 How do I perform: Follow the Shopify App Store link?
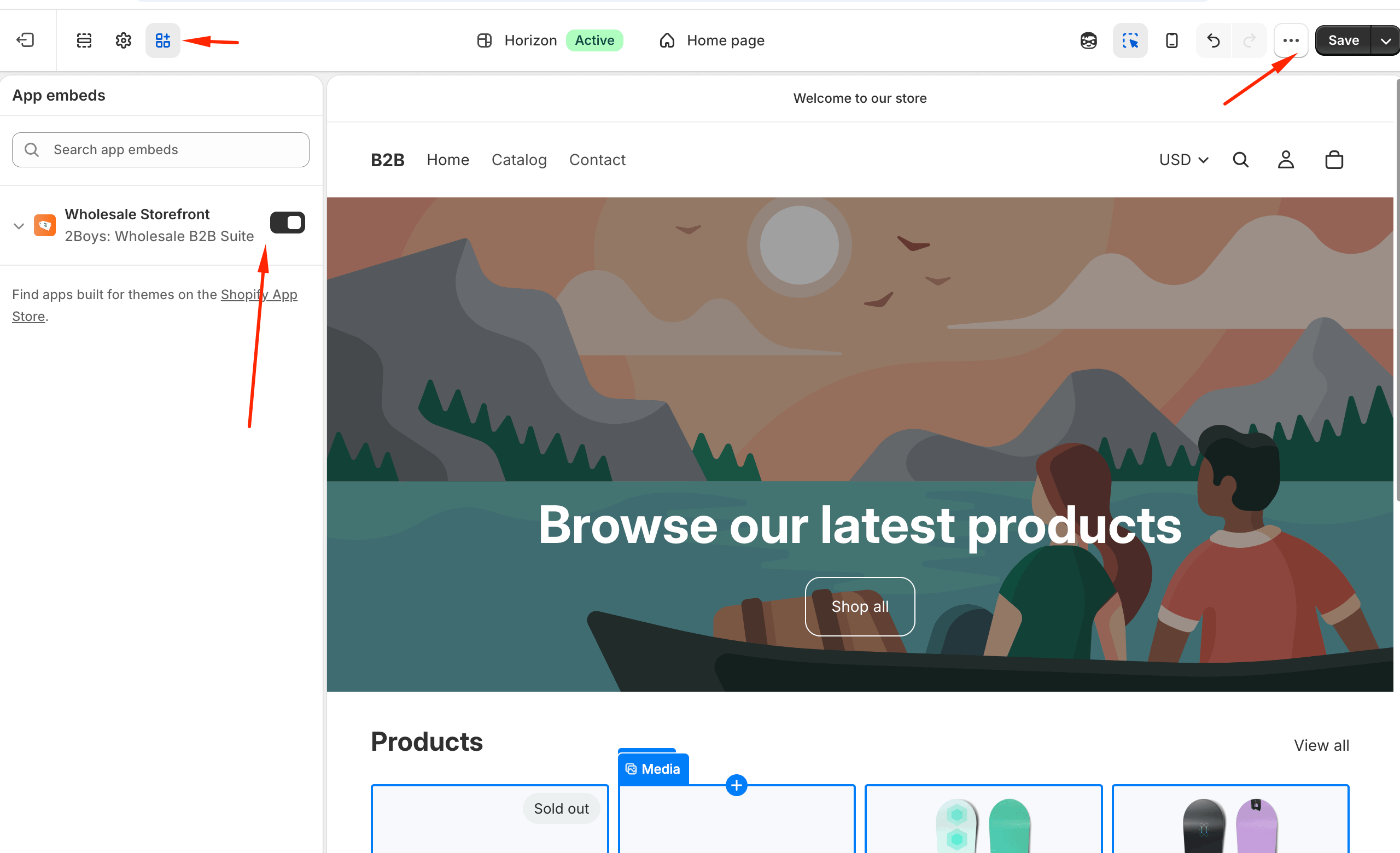[259, 294]
